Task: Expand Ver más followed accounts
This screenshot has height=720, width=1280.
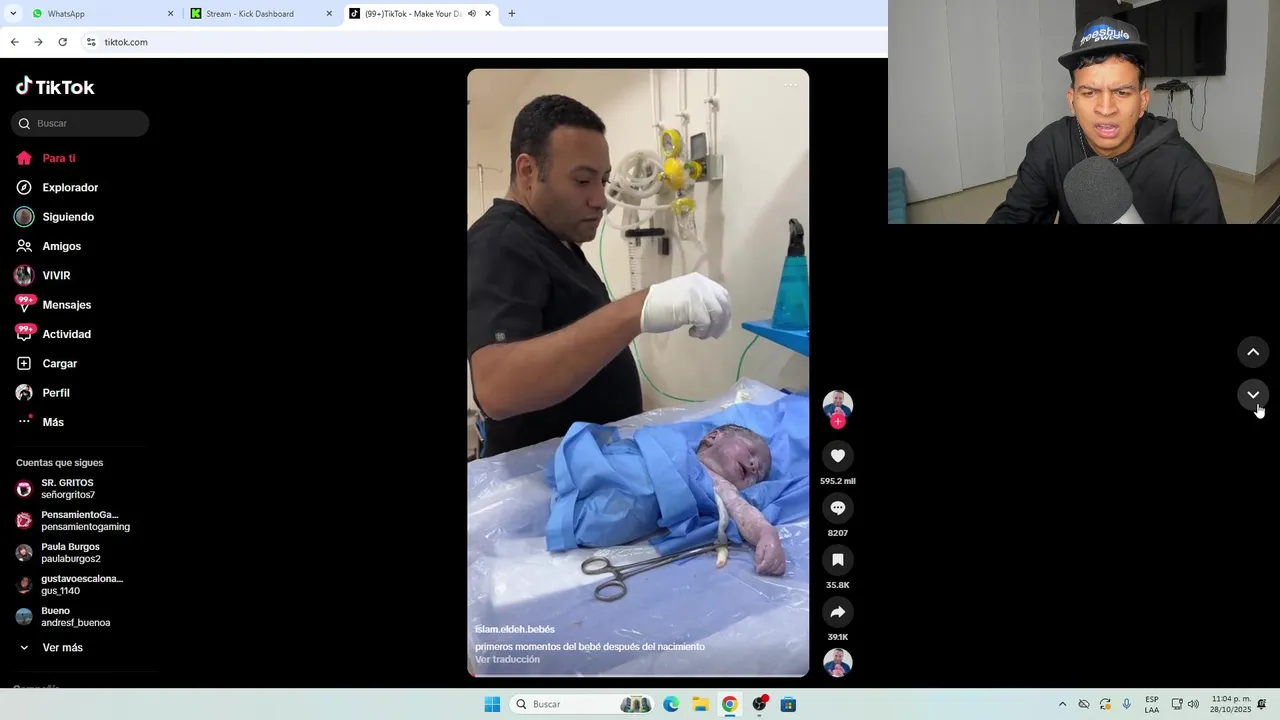Action: coord(62,648)
